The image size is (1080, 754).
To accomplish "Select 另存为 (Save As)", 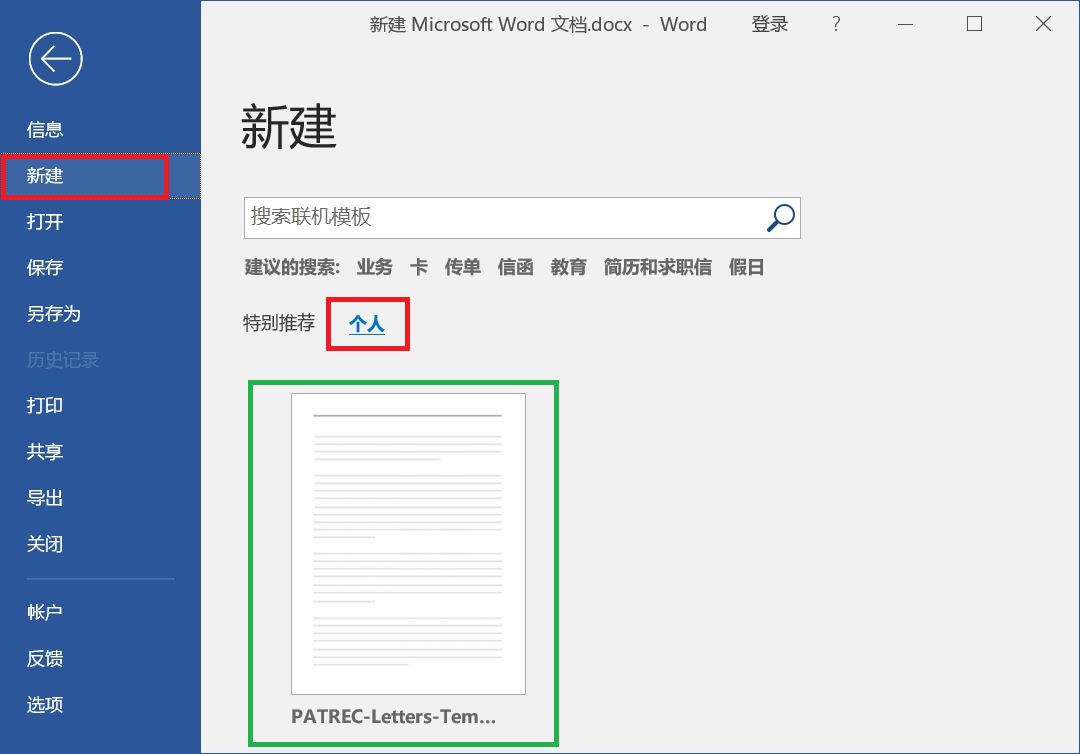I will tap(52, 313).
